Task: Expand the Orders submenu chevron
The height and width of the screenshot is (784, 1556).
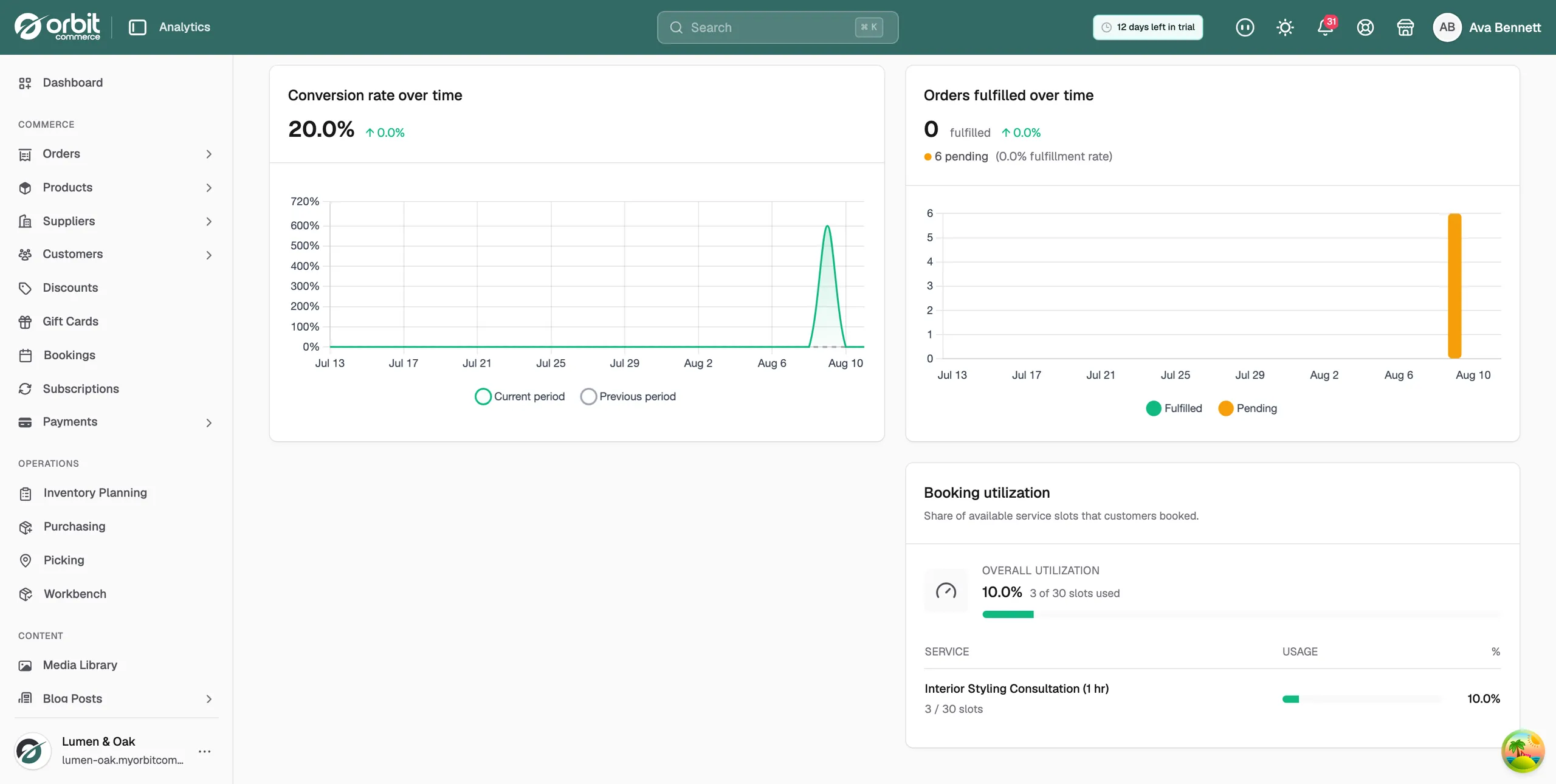Action: 208,154
